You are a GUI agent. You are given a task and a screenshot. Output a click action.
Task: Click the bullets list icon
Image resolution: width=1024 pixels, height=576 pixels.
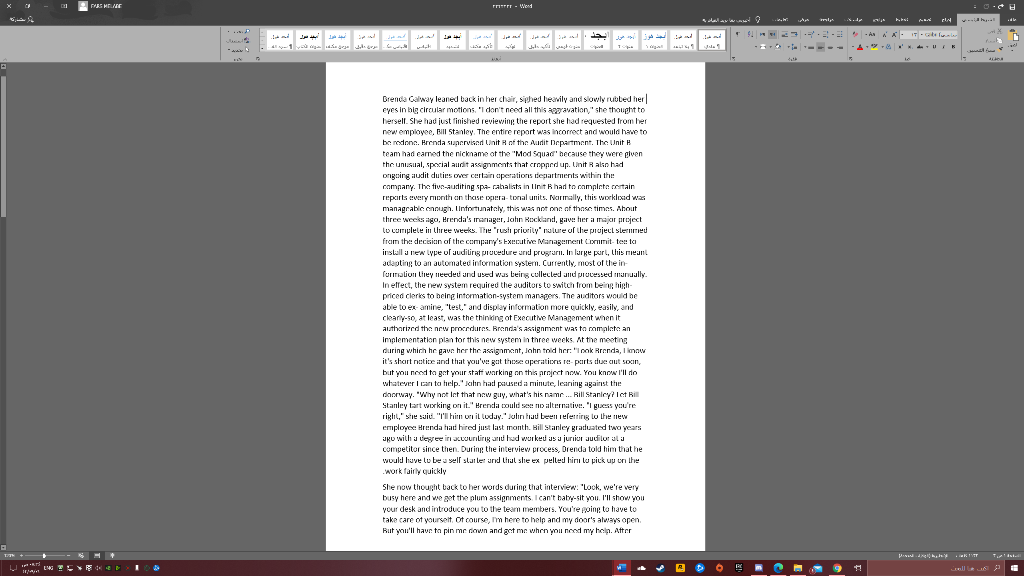[x=840, y=35]
